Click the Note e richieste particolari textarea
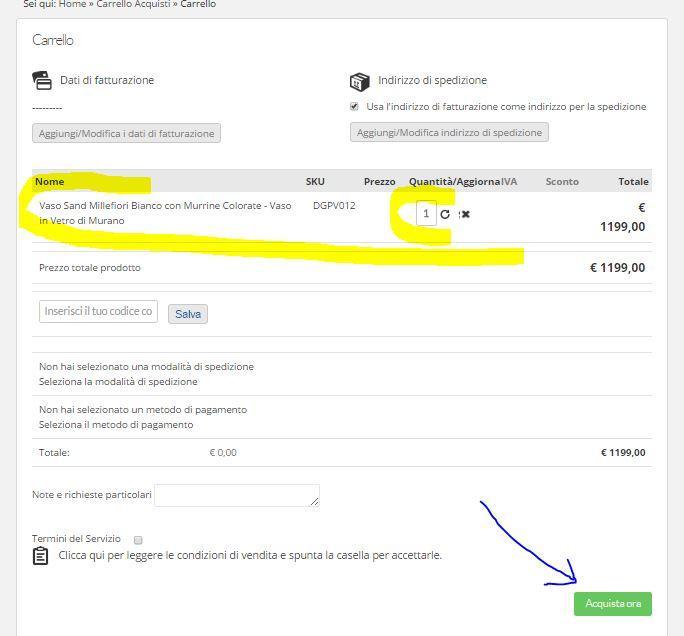Screen dimensions: 684x636 [x=237, y=496]
